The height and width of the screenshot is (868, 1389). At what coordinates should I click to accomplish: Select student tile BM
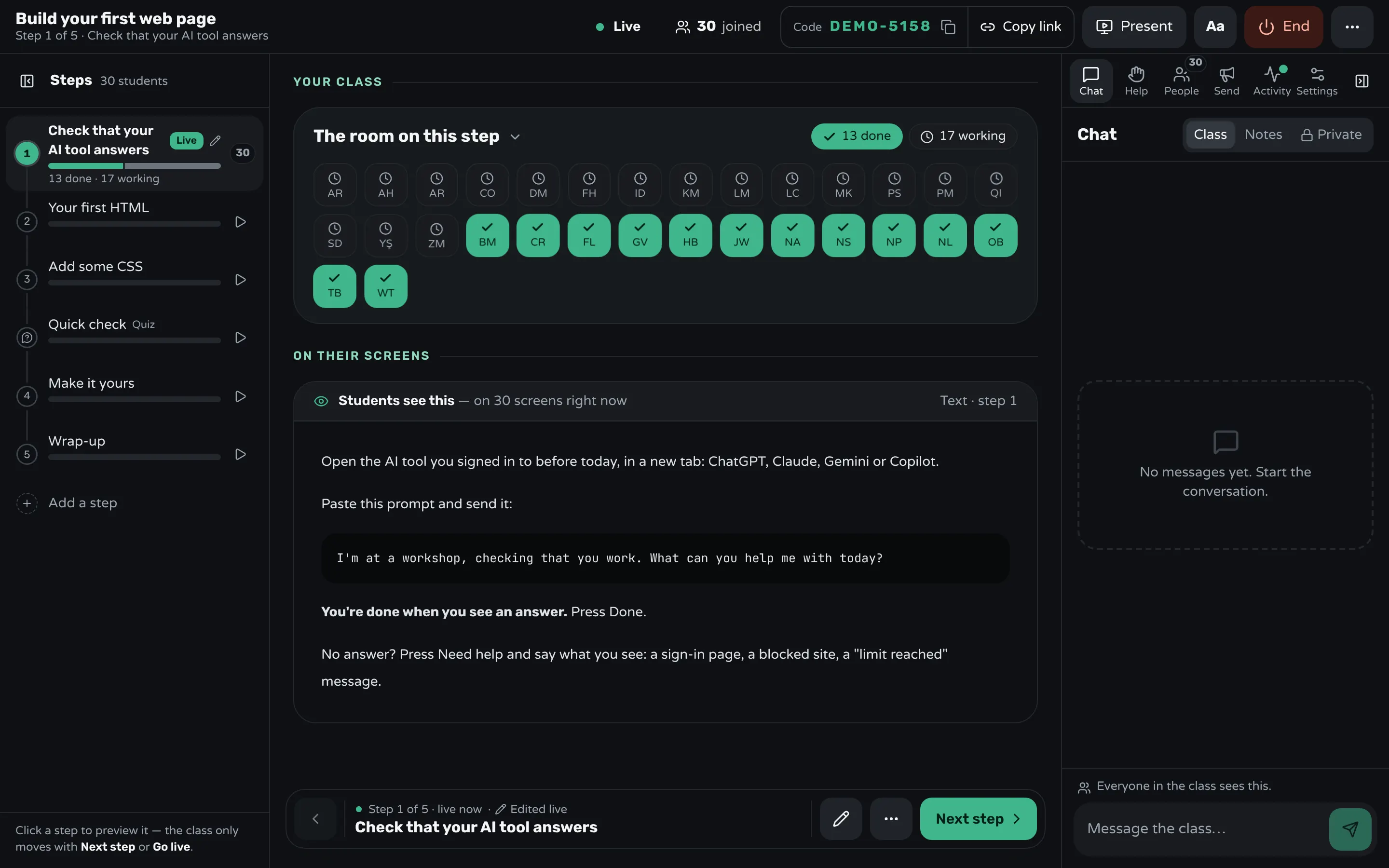pyautogui.click(x=487, y=235)
